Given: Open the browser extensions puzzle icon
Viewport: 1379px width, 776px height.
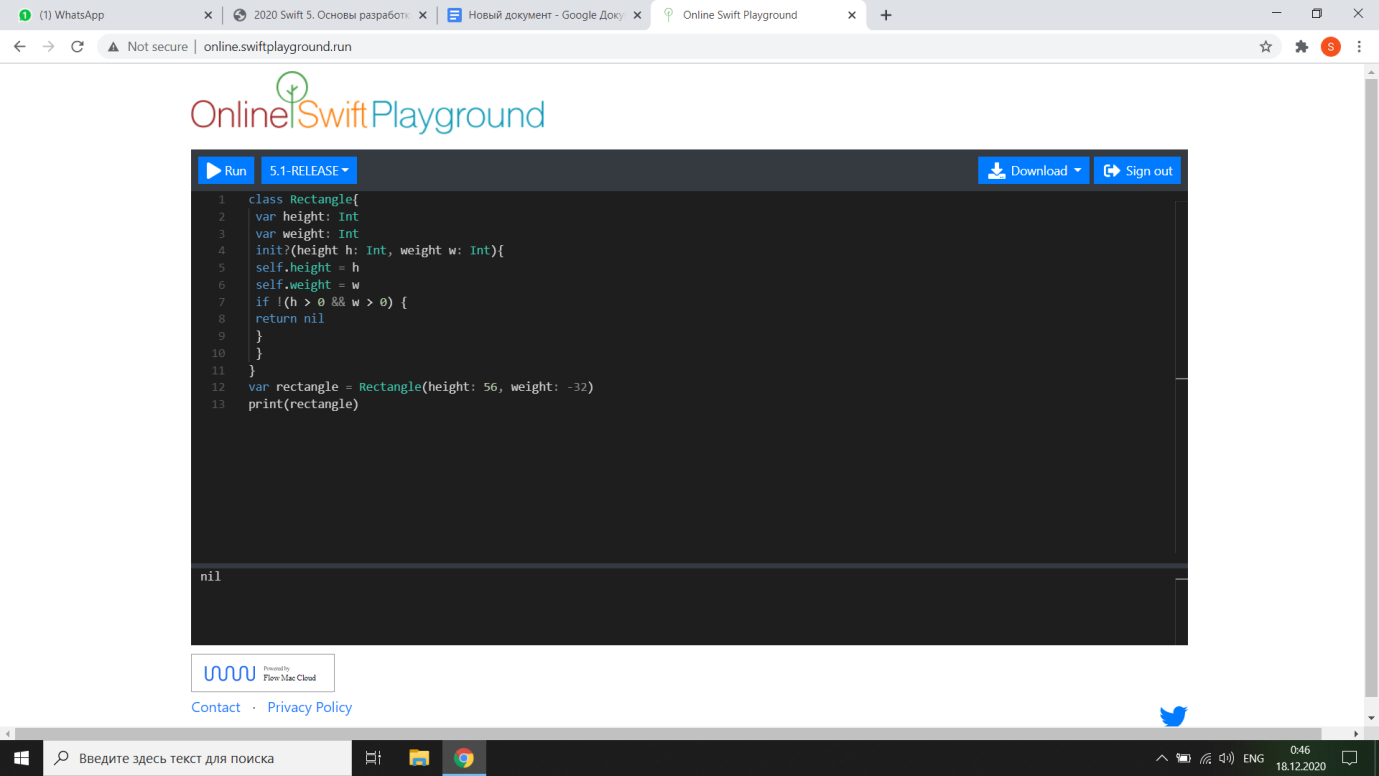Looking at the screenshot, I should (x=1301, y=47).
